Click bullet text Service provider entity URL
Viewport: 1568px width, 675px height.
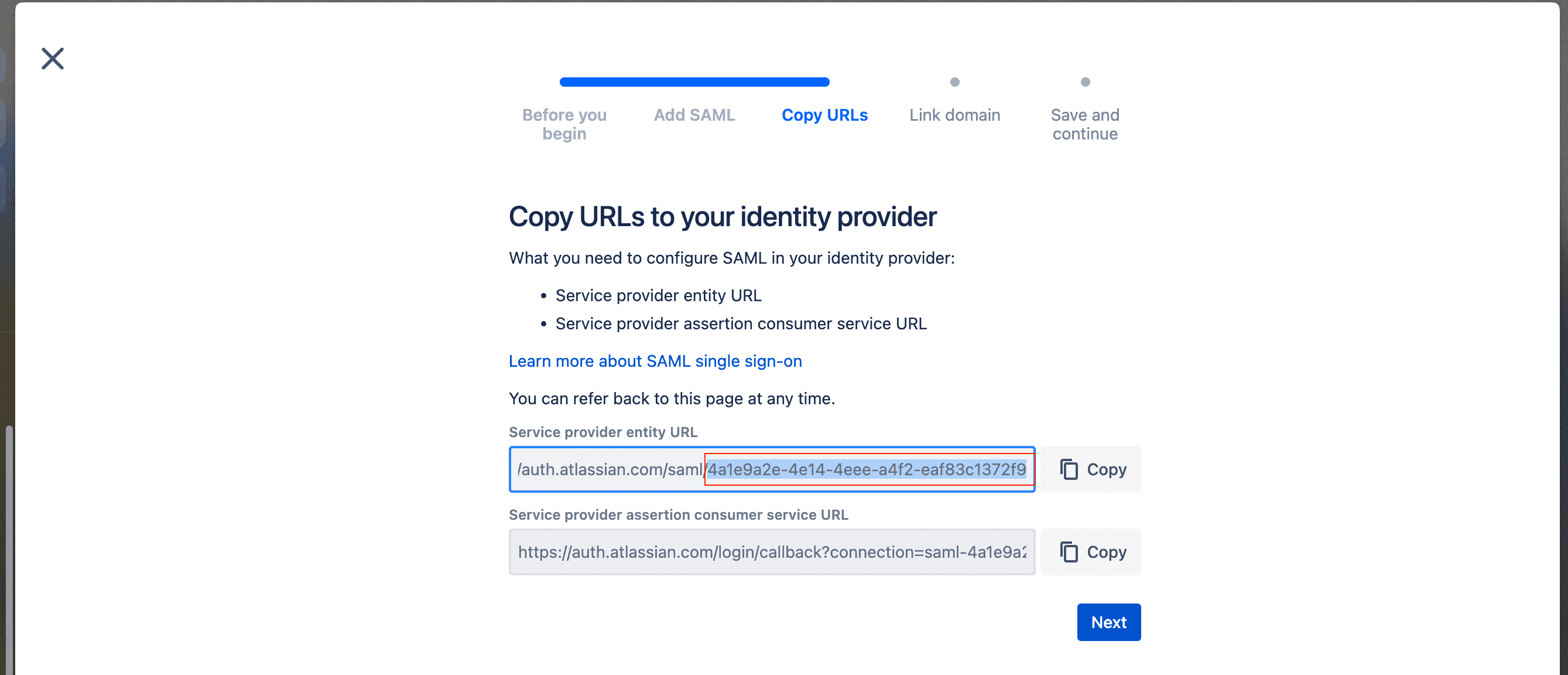pos(658,295)
